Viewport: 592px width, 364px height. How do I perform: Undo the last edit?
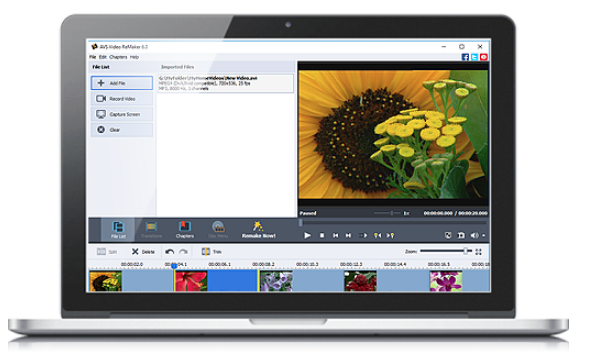click(170, 251)
